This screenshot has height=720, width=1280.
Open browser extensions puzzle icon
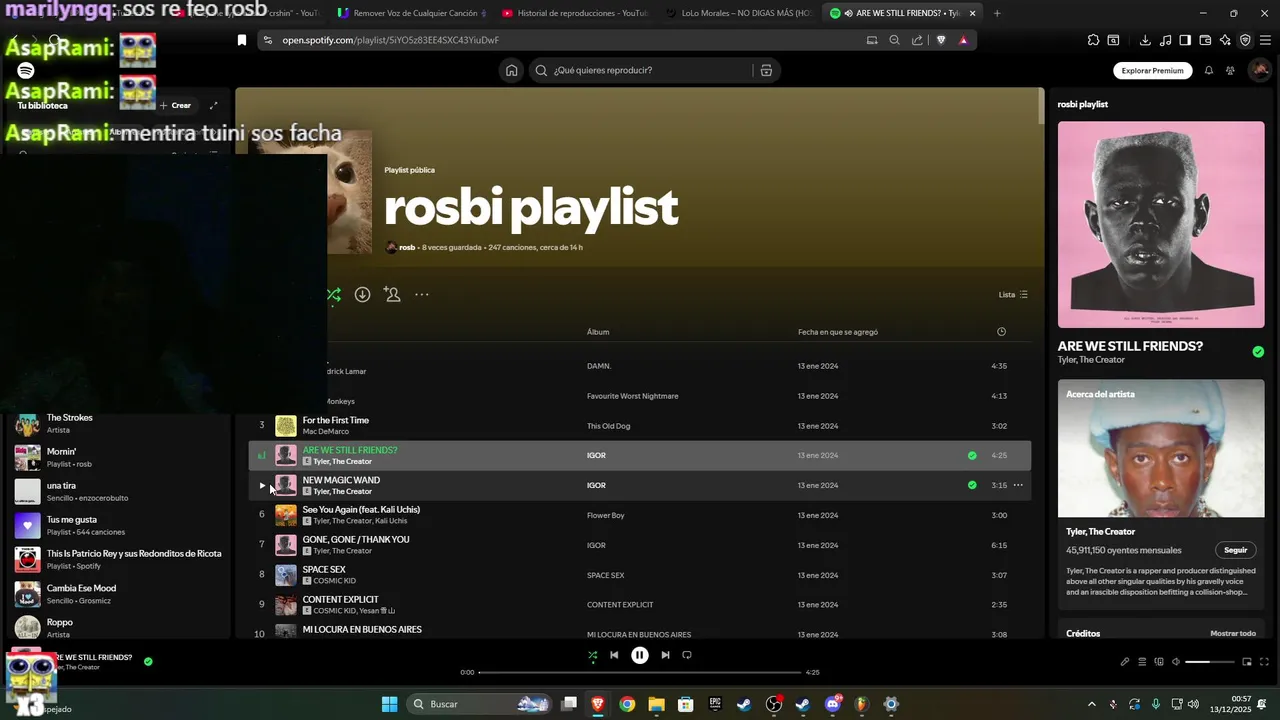1093,40
